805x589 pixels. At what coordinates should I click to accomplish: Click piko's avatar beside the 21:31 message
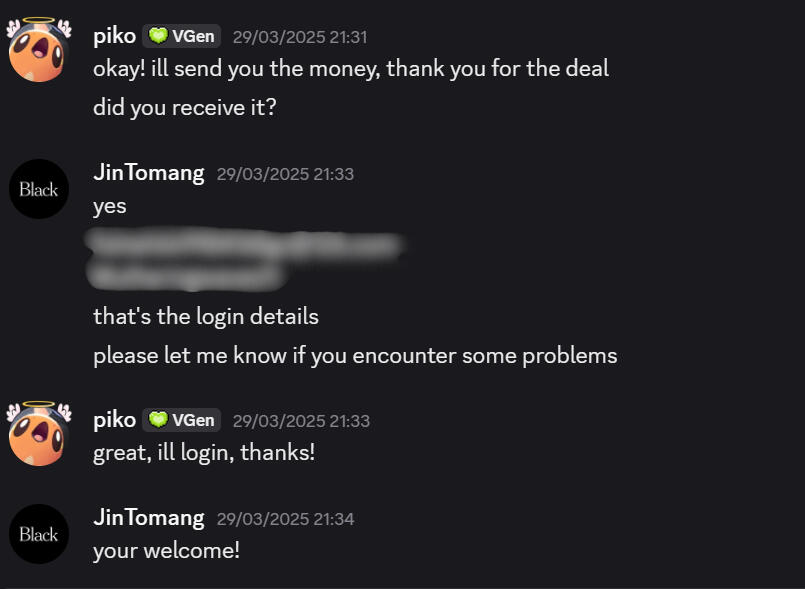tap(39, 50)
